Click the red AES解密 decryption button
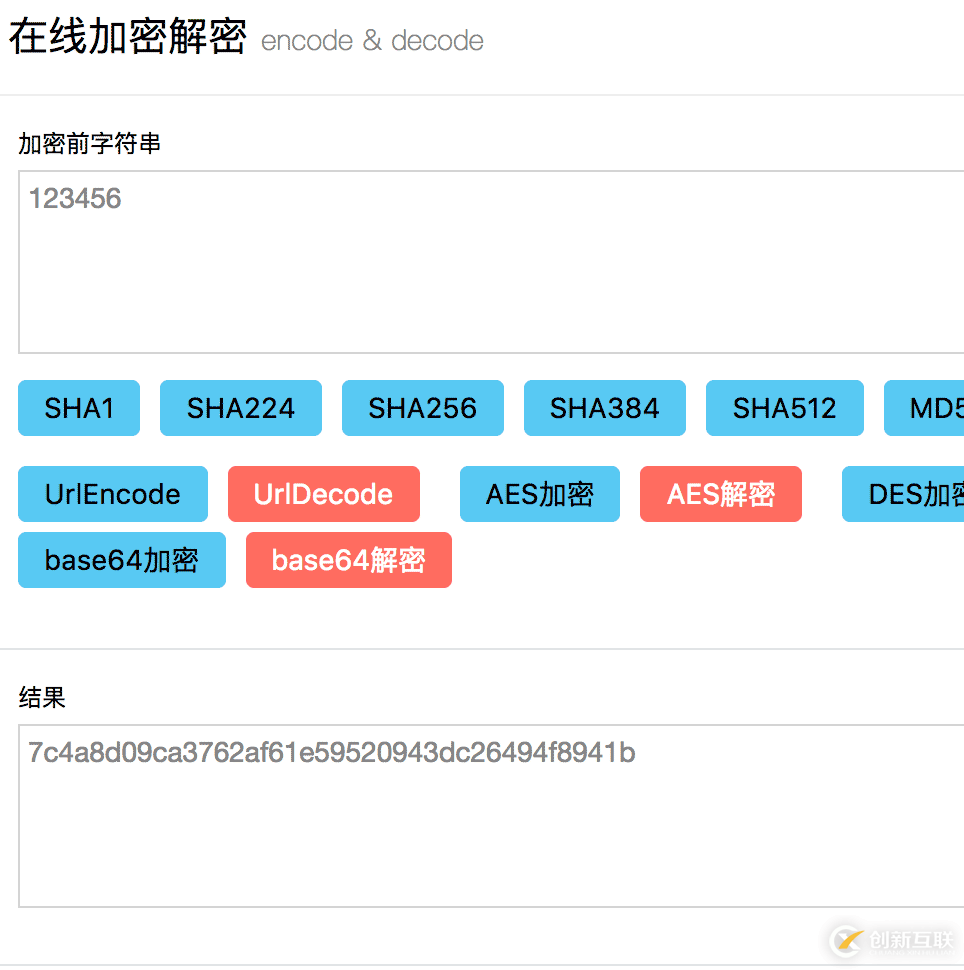This screenshot has height=970, width=964. click(720, 494)
